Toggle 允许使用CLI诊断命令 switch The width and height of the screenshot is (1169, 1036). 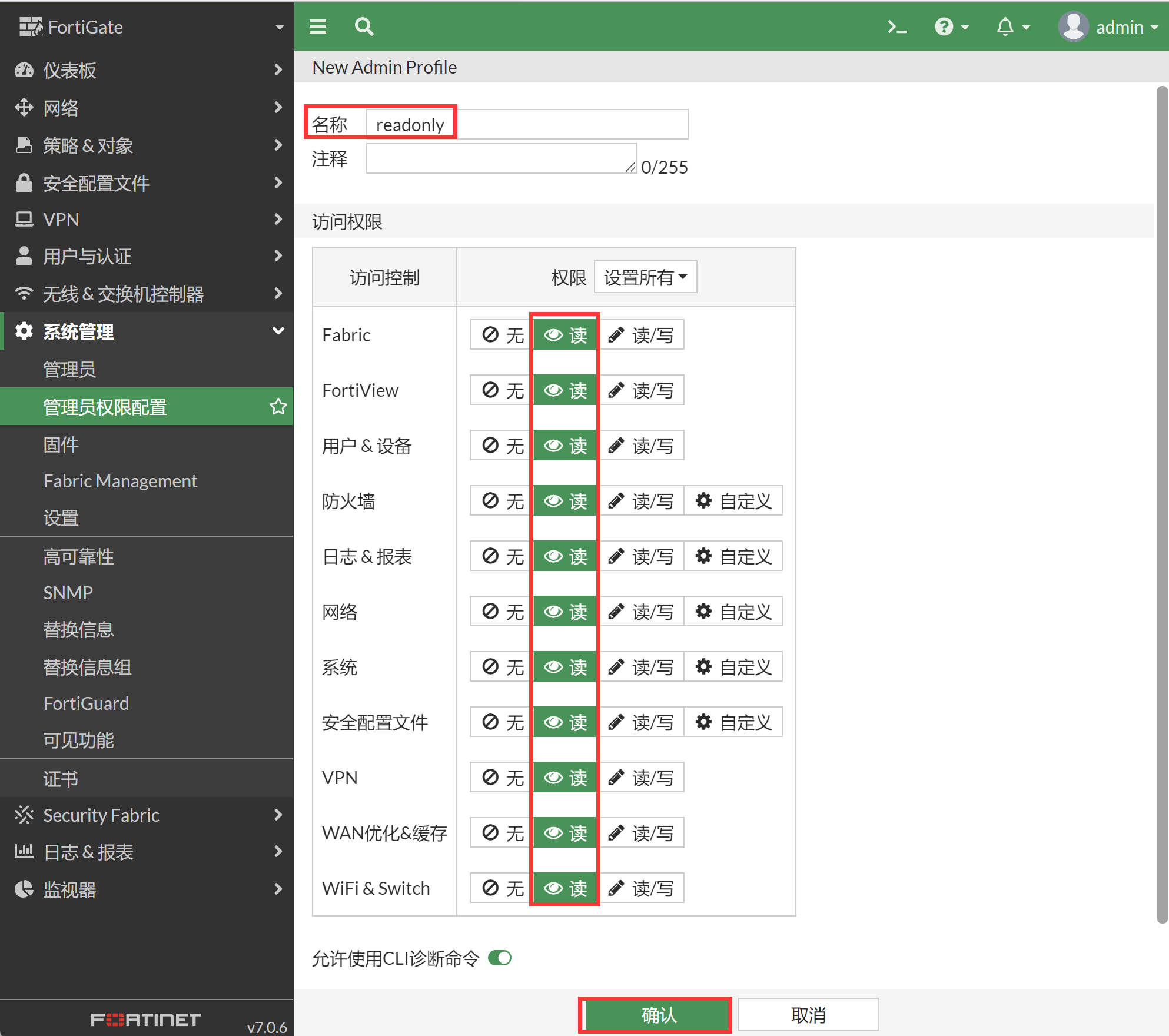pos(500,958)
